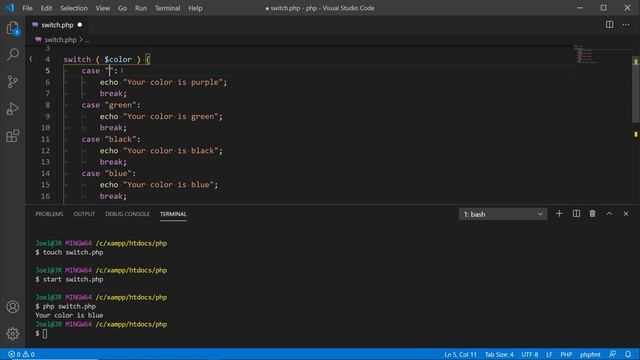
Task: Select PHP language mode in status bar
Action: pos(566,354)
